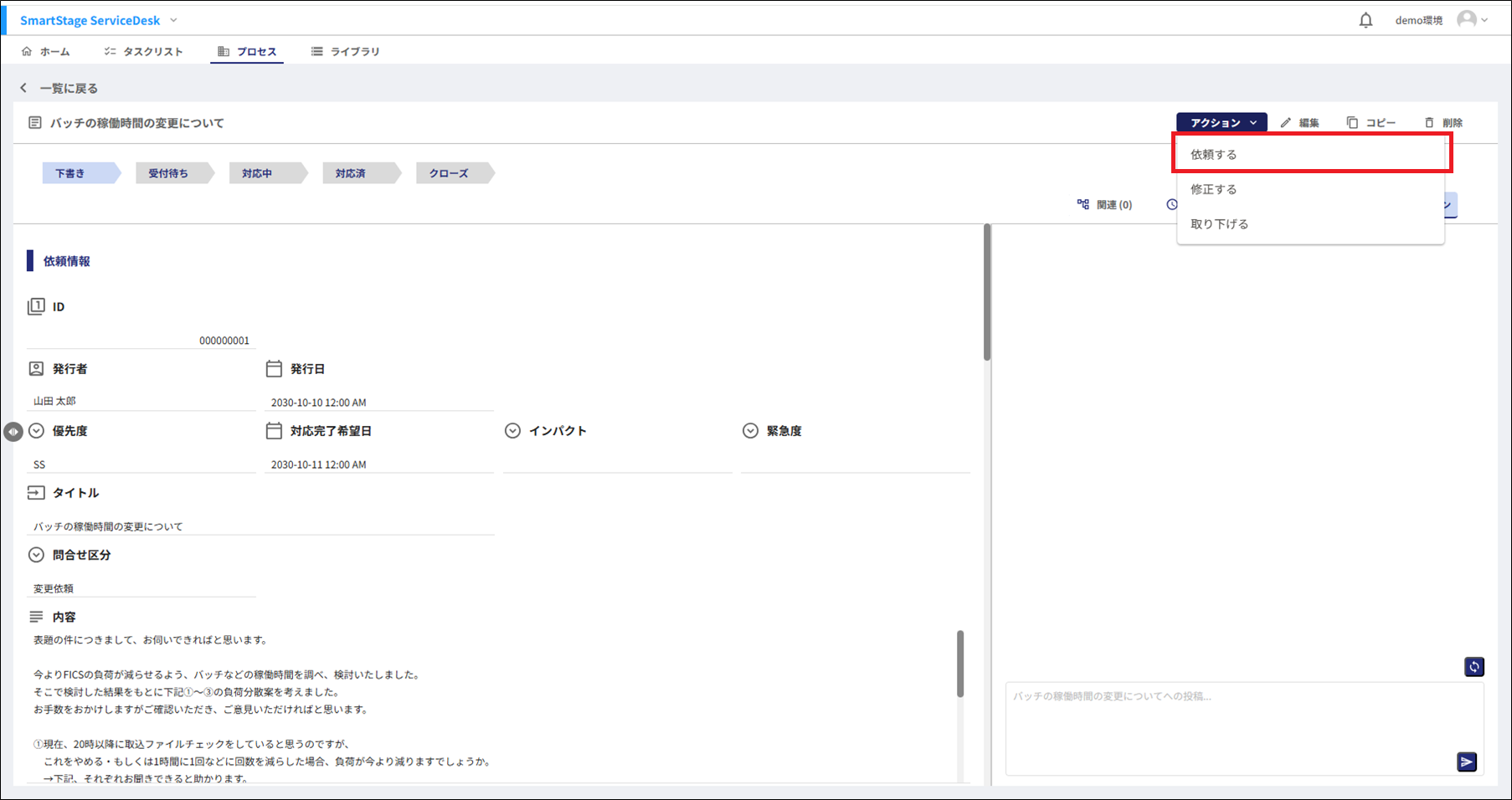
Task: Expand the アクション dropdown button
Action: pos(1221,123)
